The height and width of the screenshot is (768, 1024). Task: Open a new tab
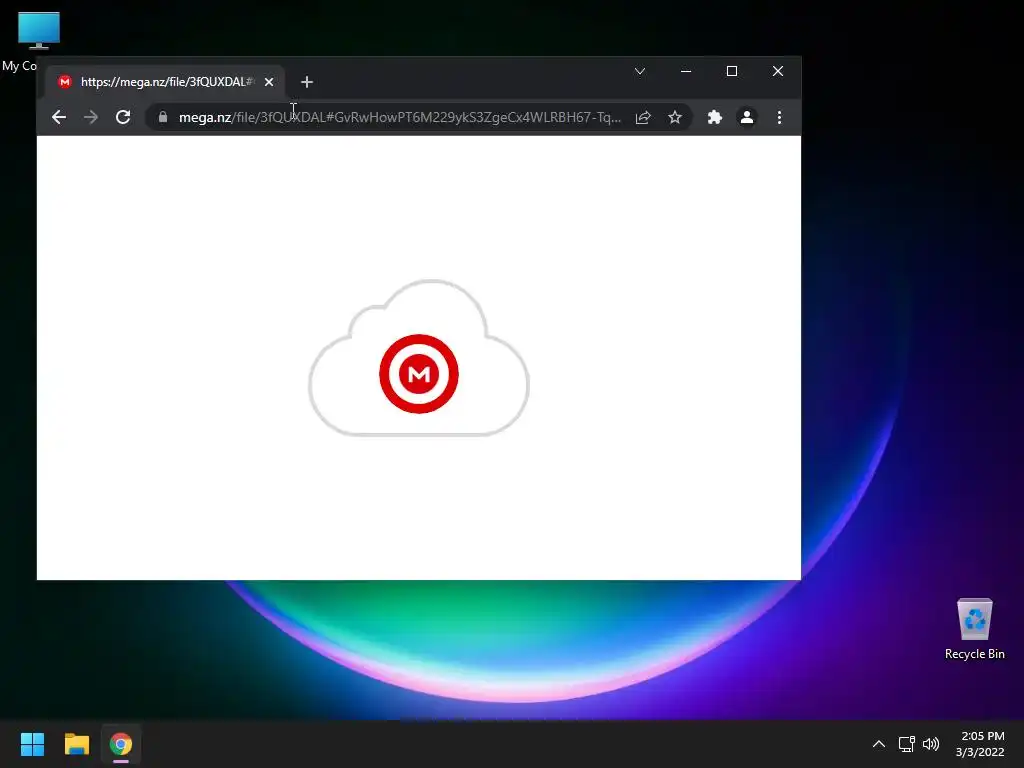307,82
